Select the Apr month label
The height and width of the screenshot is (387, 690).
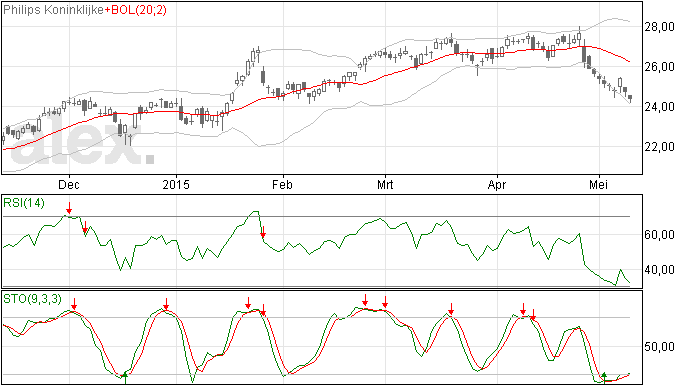point(497,184)
